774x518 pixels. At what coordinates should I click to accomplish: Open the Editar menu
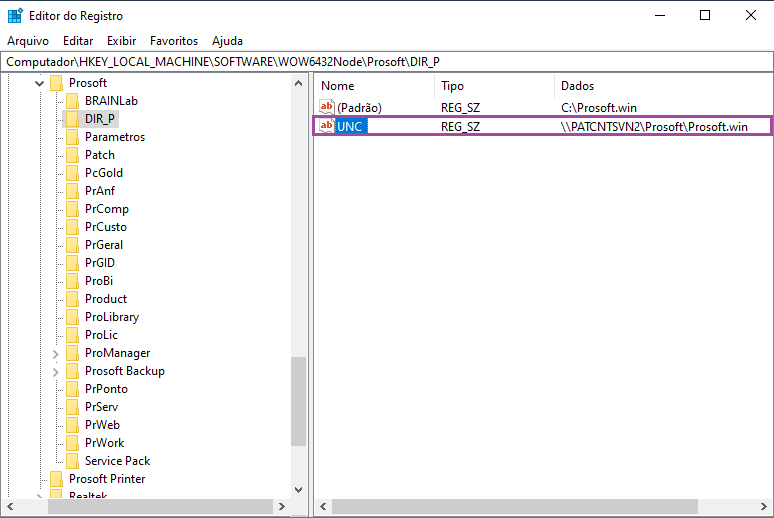(x=78, y=41)
